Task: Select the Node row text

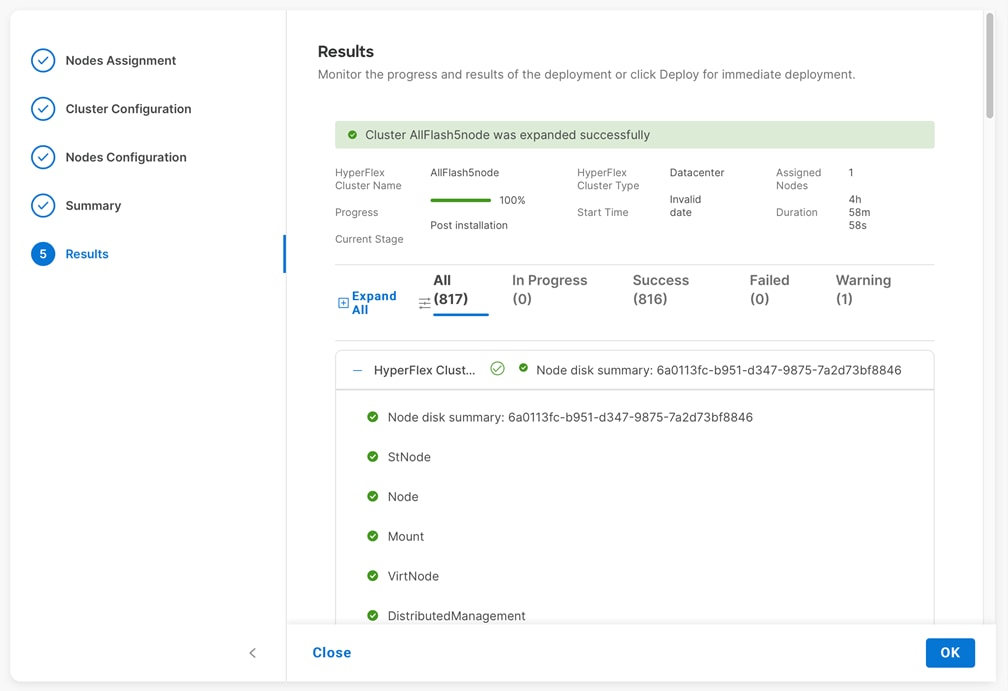Action: 403,497
